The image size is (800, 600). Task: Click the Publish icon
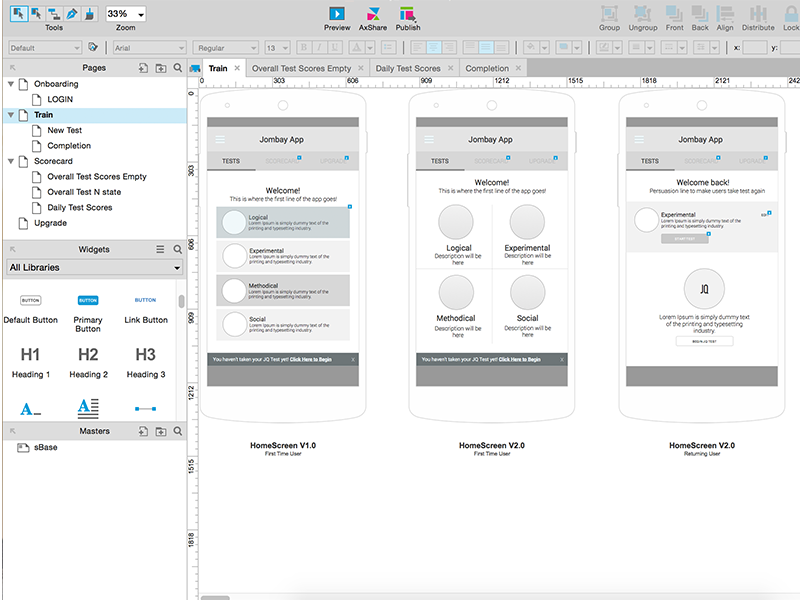408,14
